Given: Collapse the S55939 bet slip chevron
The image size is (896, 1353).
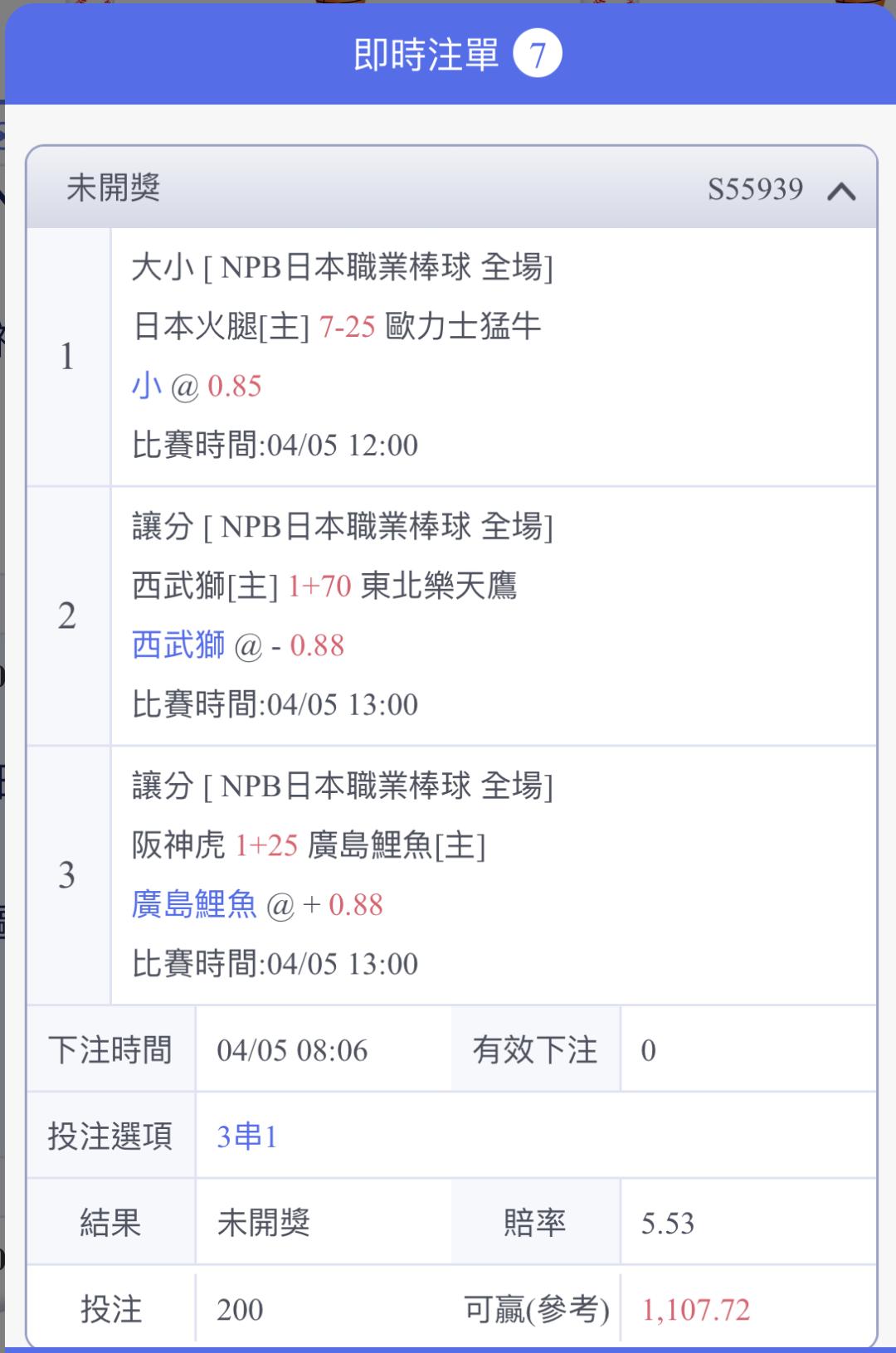Looking at the screenshot, I should coord(840,192).
